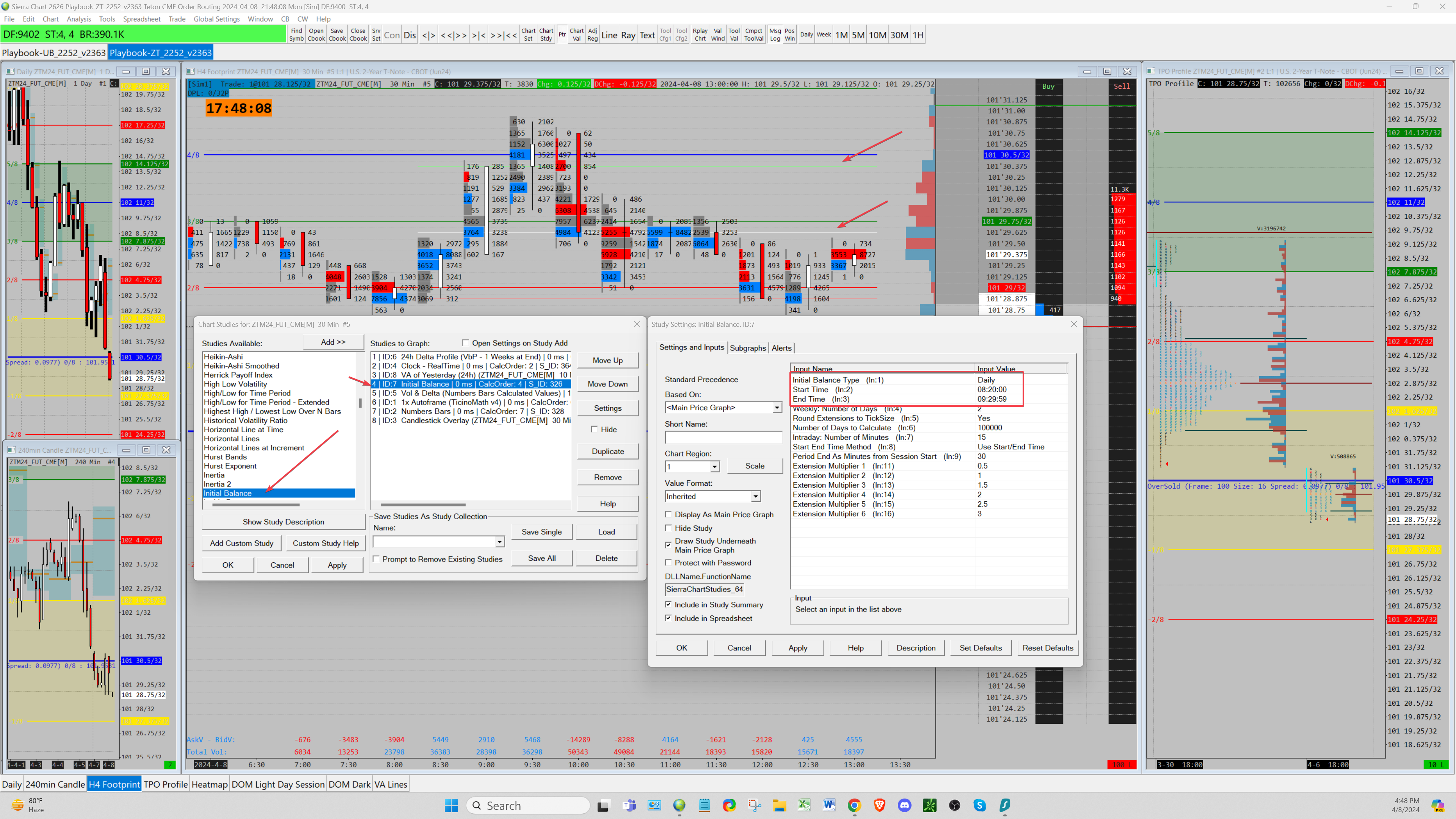Enable Open Settings on Study Add
1456x819 pixels.
click(466, 342)
